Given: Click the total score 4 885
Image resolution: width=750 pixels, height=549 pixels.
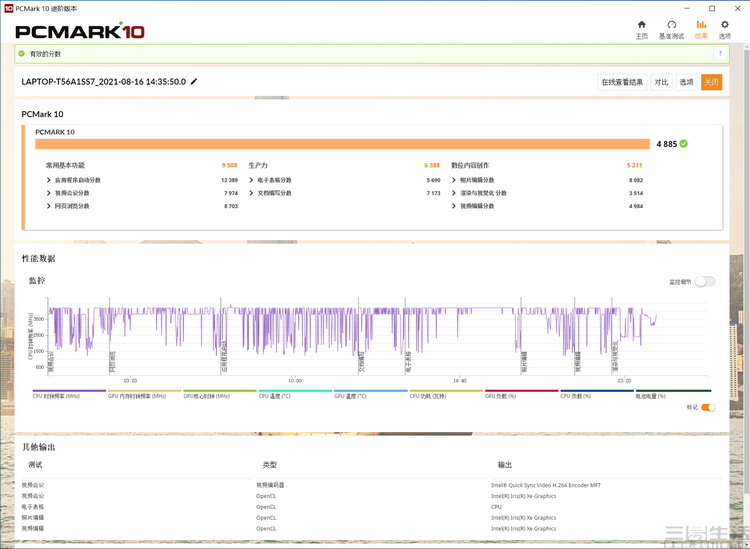Looking at the screenshot, I should click(667, 144).
